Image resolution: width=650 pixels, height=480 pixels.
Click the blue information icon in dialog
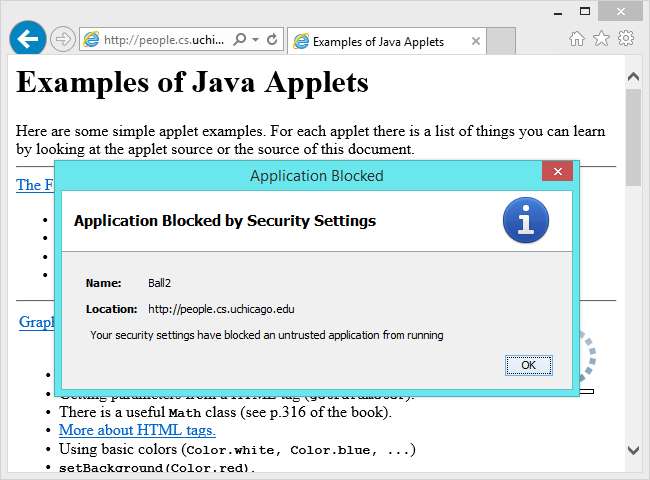tap(525, 219)
